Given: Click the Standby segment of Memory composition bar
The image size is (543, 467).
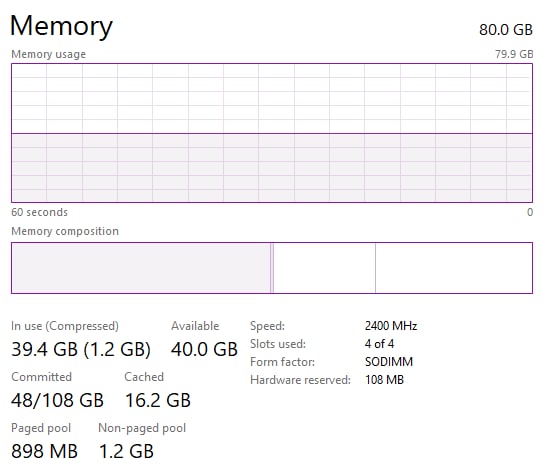Looking at the screenshot, I should tap(324, 268).
